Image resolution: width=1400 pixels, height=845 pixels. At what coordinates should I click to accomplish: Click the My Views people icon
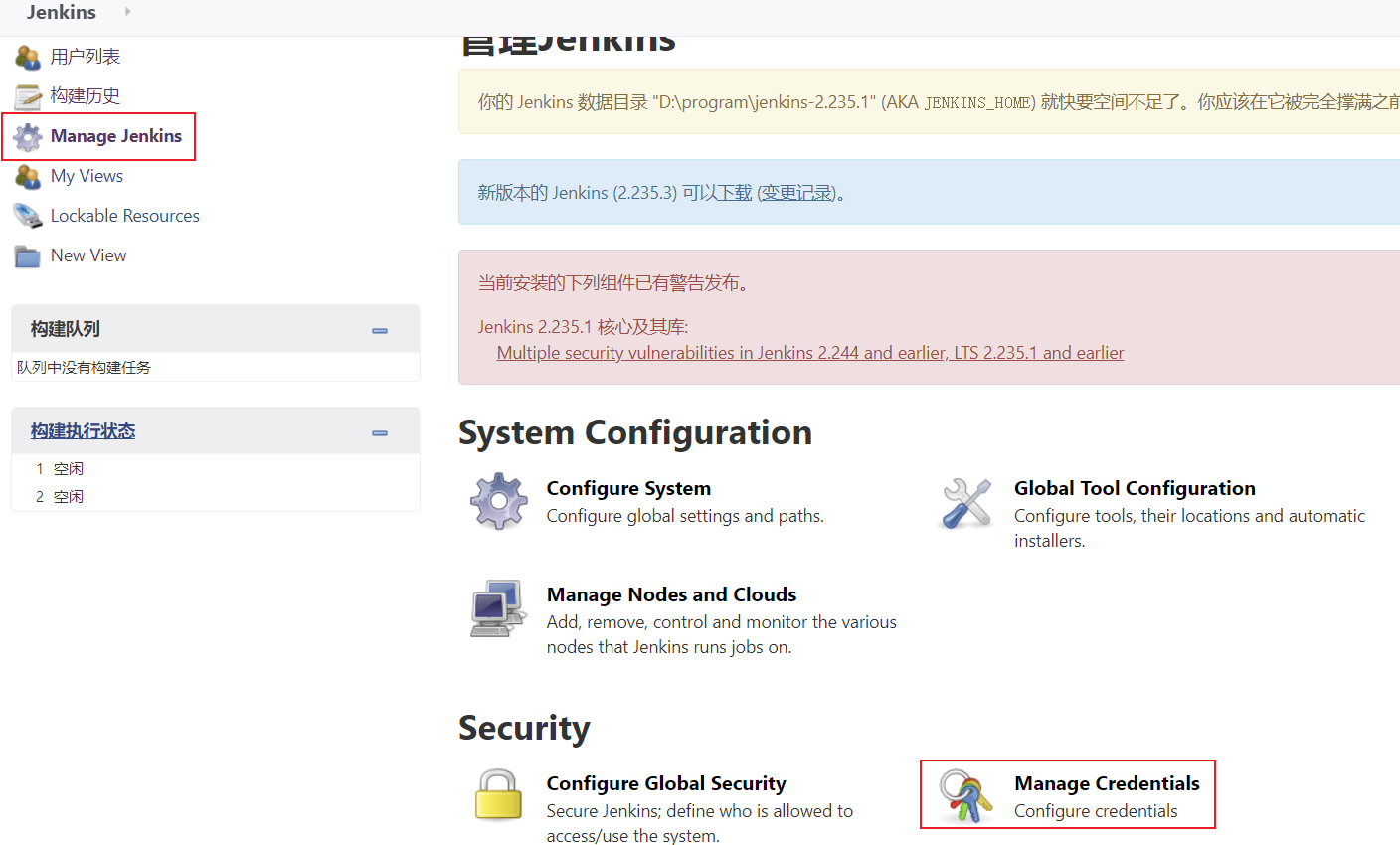tap(28, 176)
